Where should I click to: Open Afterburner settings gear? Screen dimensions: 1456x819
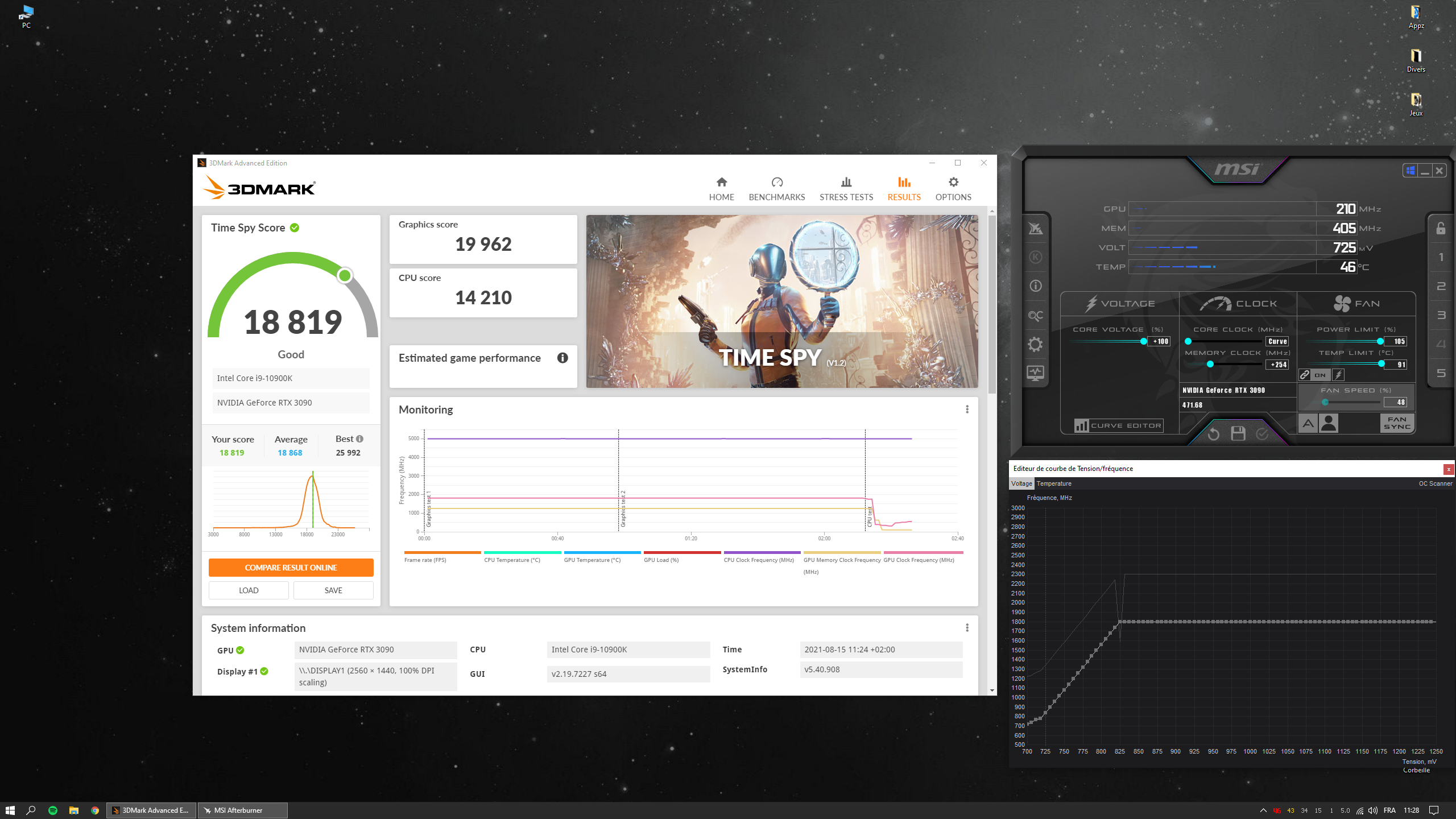click(x=1035, y=344)
